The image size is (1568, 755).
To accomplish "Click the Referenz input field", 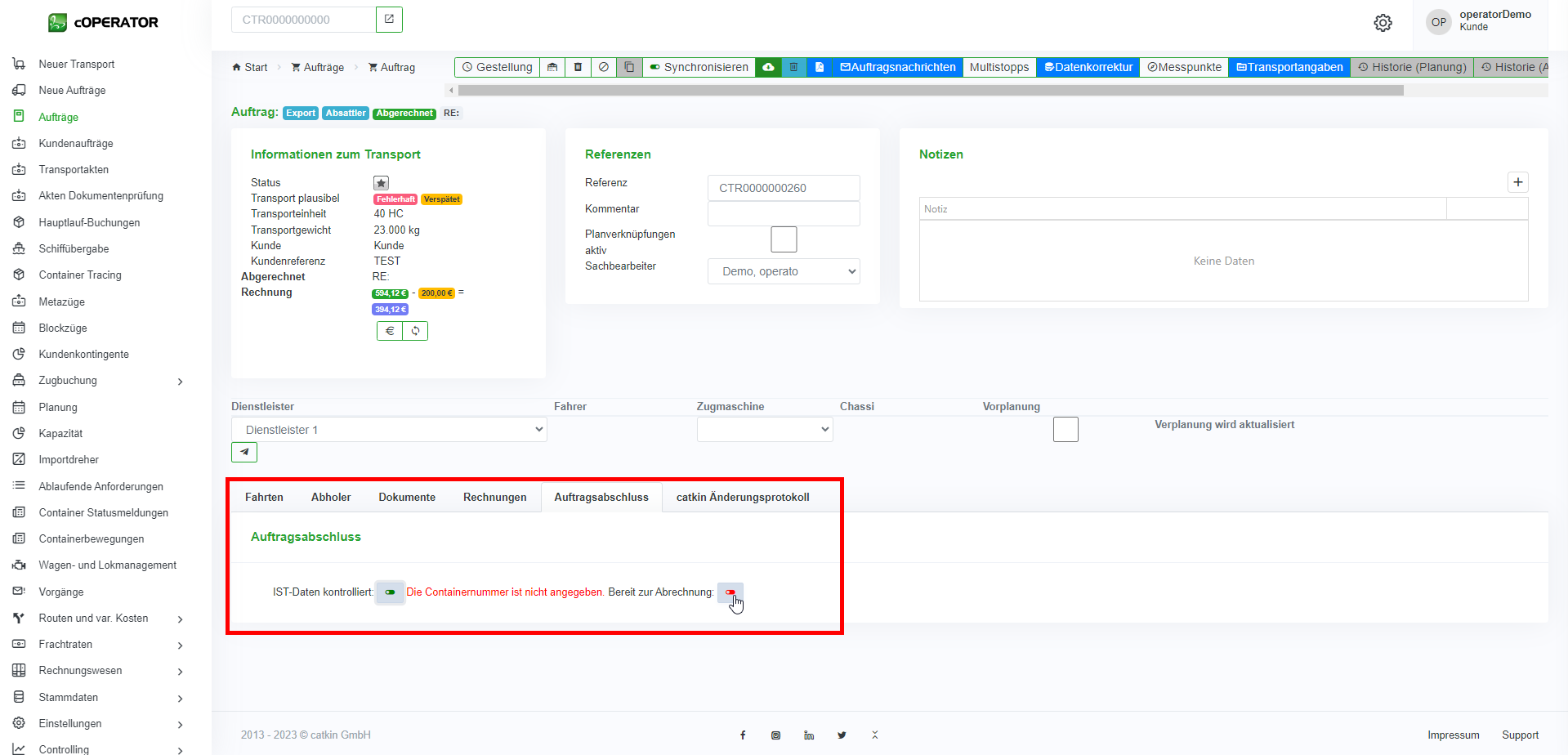I will pyautogui.click(x=783, y=188).
